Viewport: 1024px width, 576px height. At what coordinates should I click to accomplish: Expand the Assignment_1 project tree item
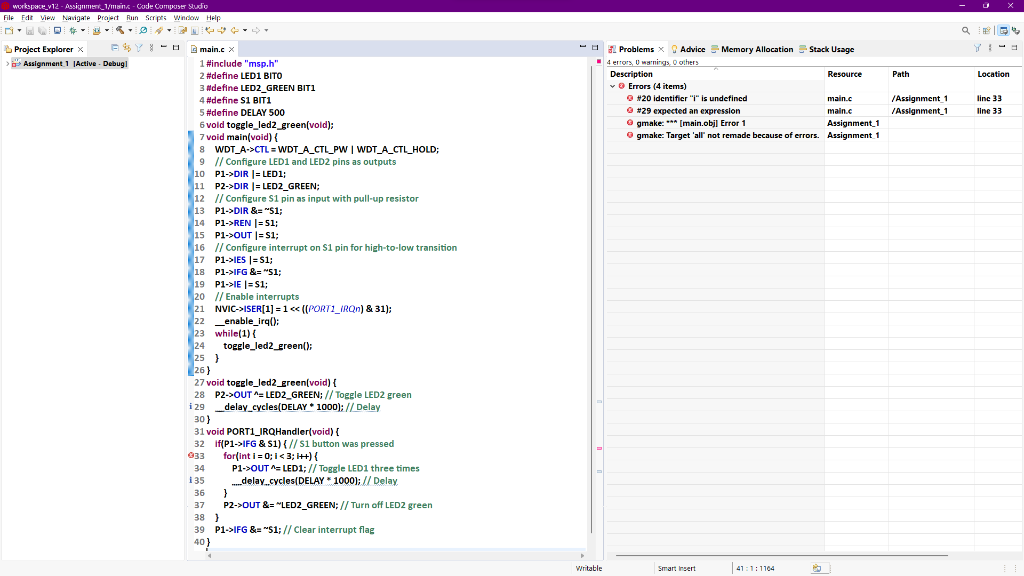6,62
